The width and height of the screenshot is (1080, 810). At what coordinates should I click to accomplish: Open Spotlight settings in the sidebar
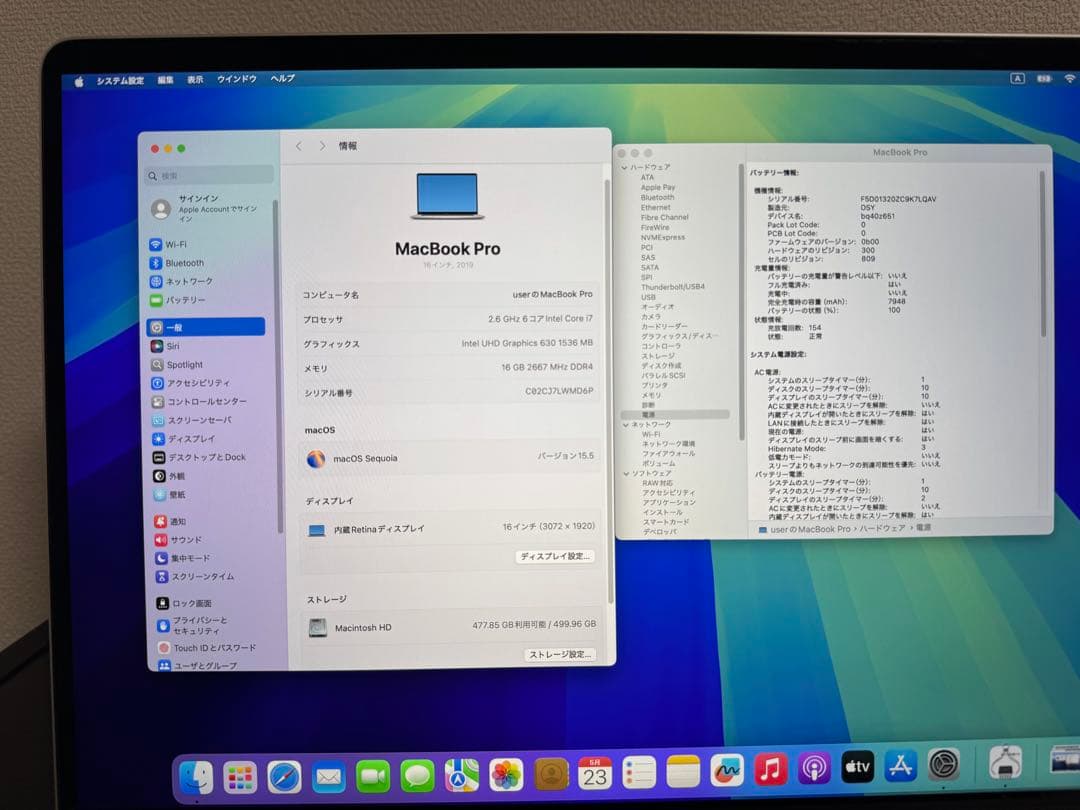177,365
